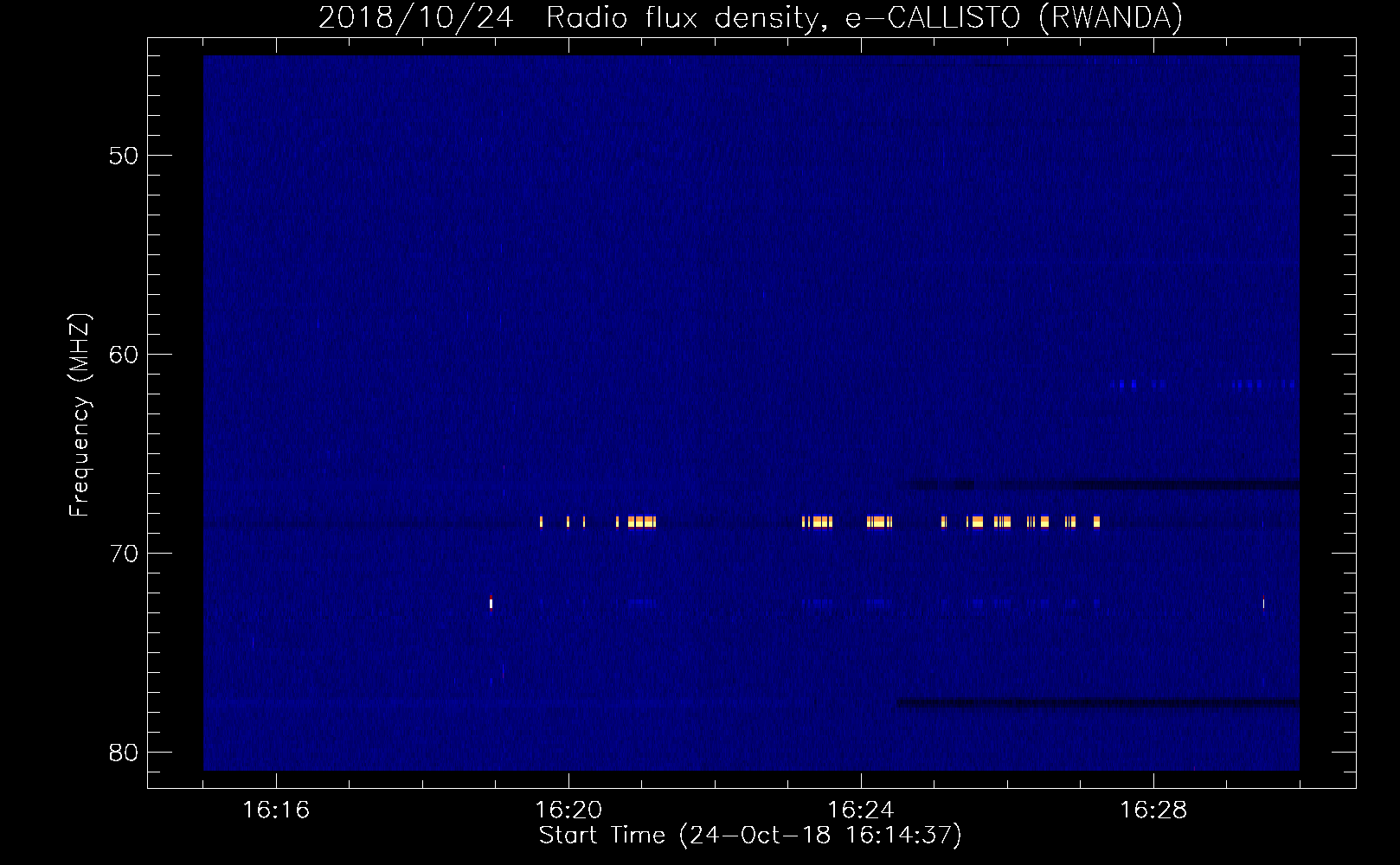Click the yellow burst cluster just after 16:24
1400x865 pixels.
coord(879,522)
